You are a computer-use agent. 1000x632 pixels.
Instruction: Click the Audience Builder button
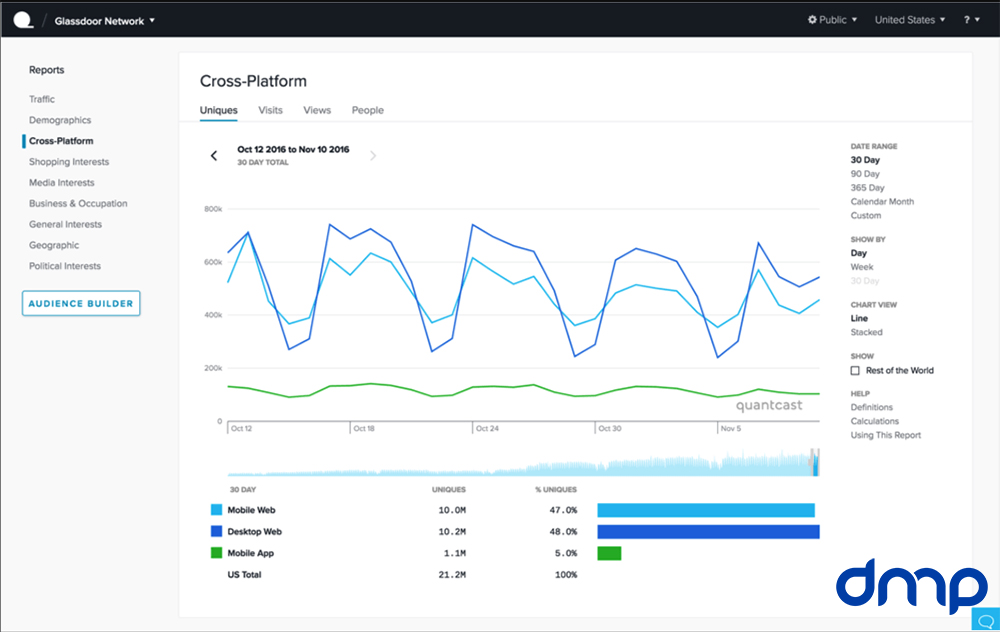(x=81, y=304)
